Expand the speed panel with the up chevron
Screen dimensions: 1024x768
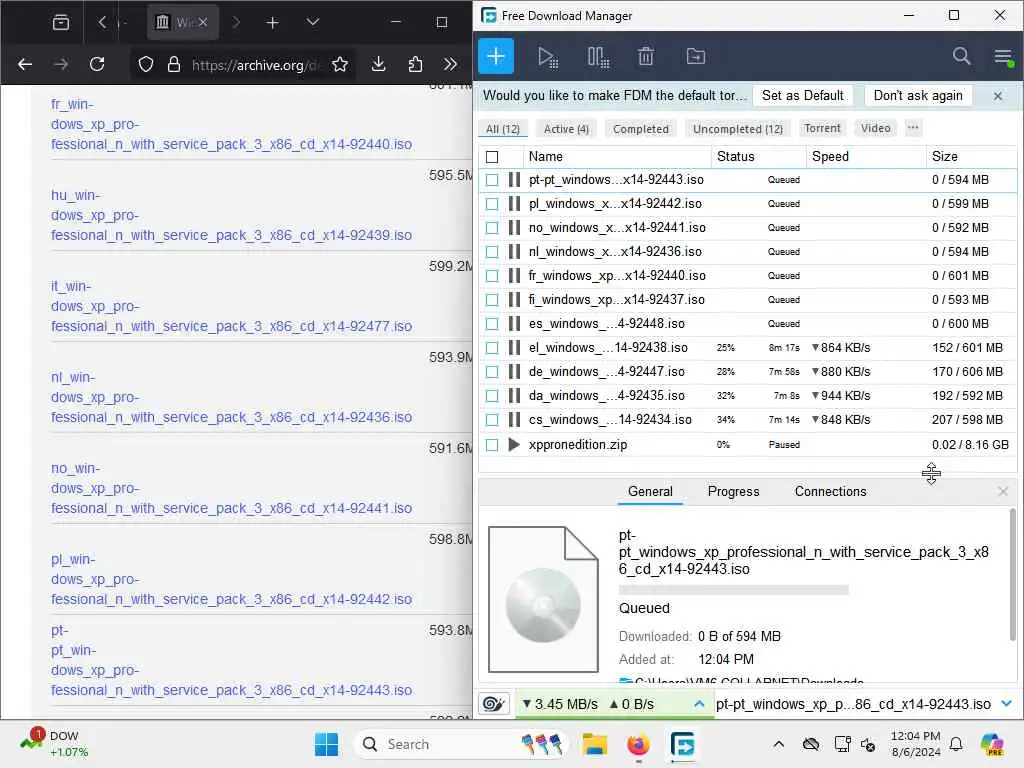[699, 703]
